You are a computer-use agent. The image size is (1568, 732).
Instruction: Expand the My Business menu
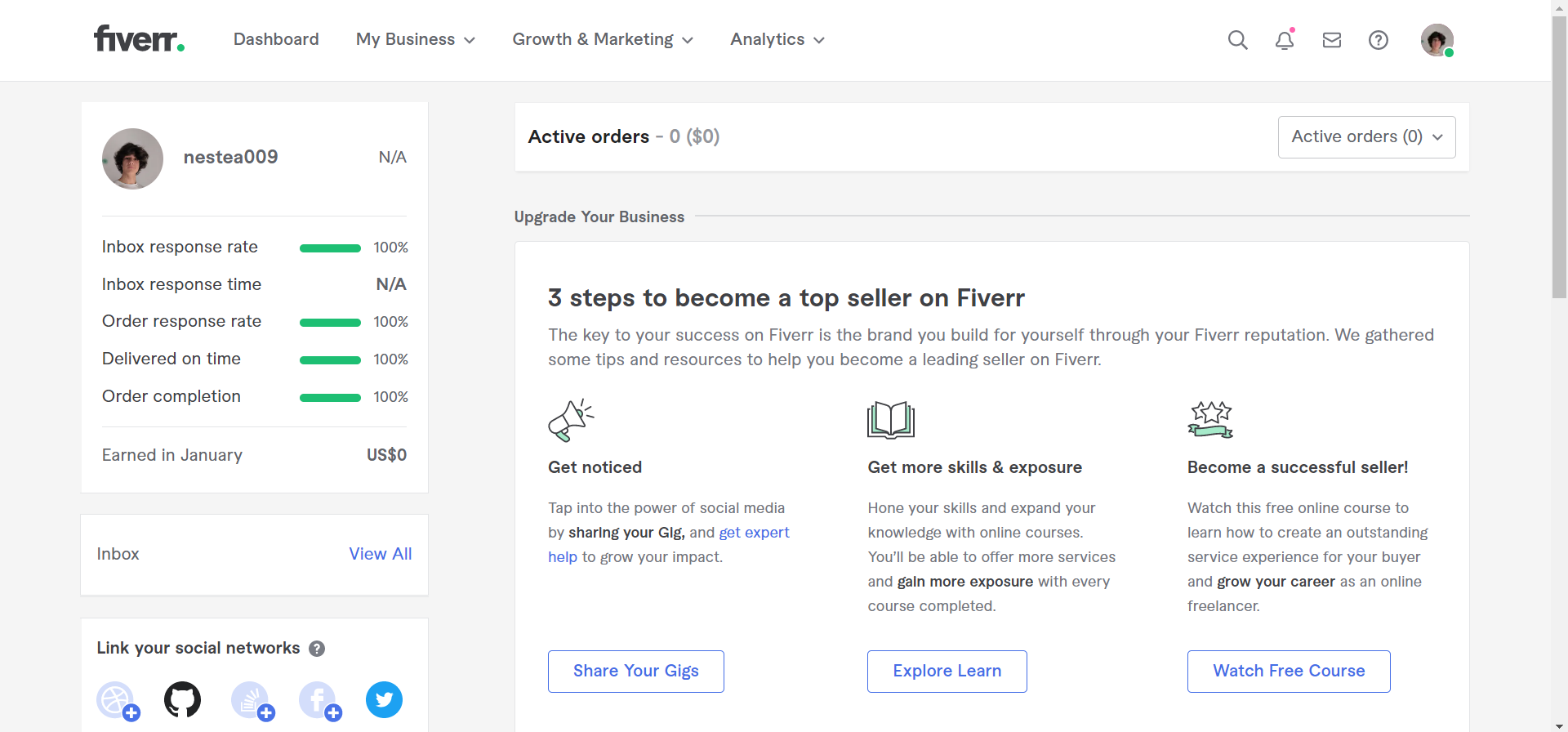click(x=415, y=39)
